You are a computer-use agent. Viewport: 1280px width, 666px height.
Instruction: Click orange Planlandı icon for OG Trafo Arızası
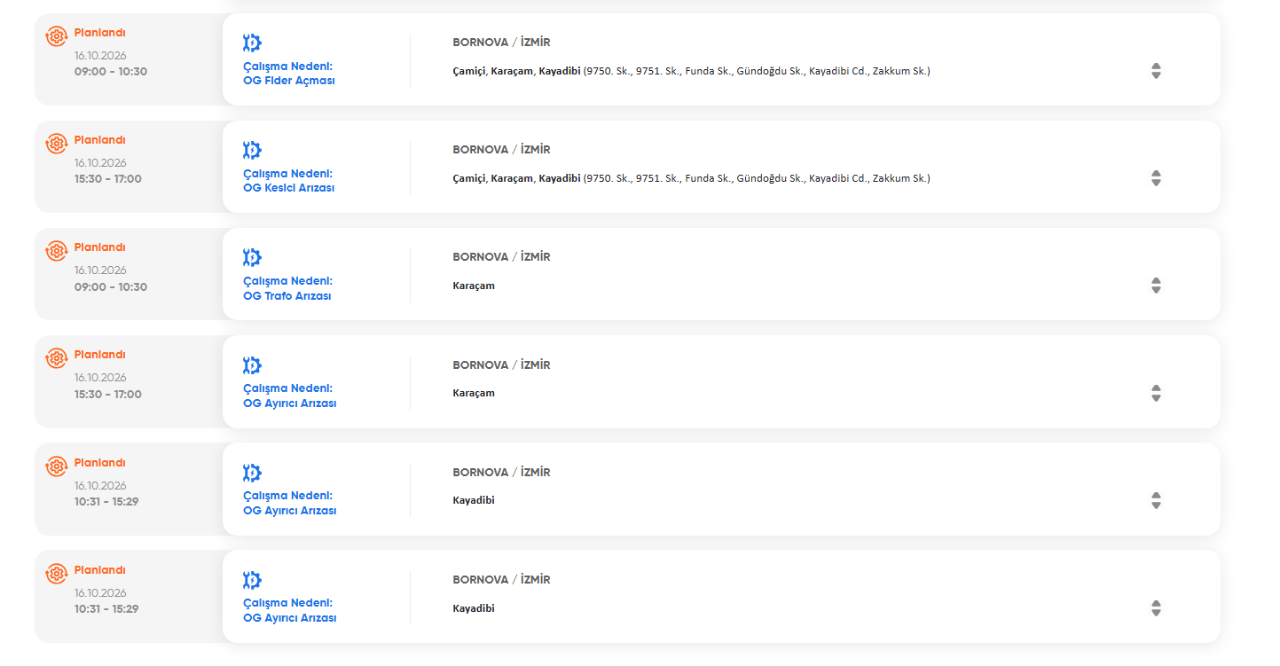point(56,251)
